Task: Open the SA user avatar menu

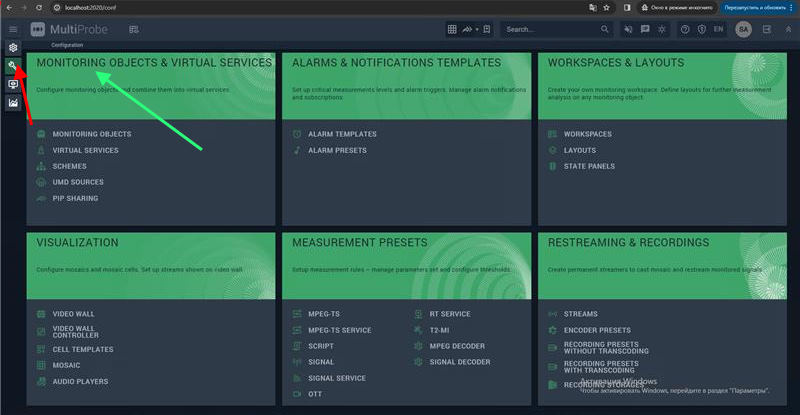Action: click(x=743, y=30)
